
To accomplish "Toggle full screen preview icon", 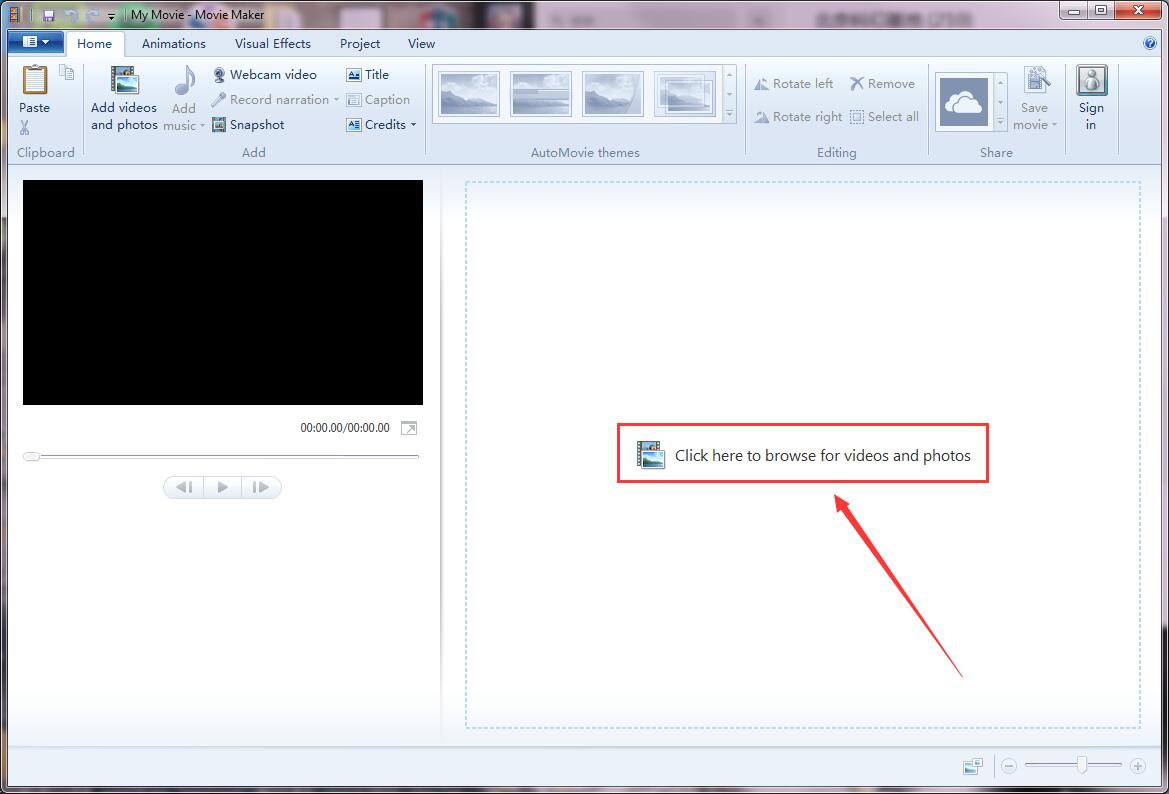I will click(x=409, y=428).
